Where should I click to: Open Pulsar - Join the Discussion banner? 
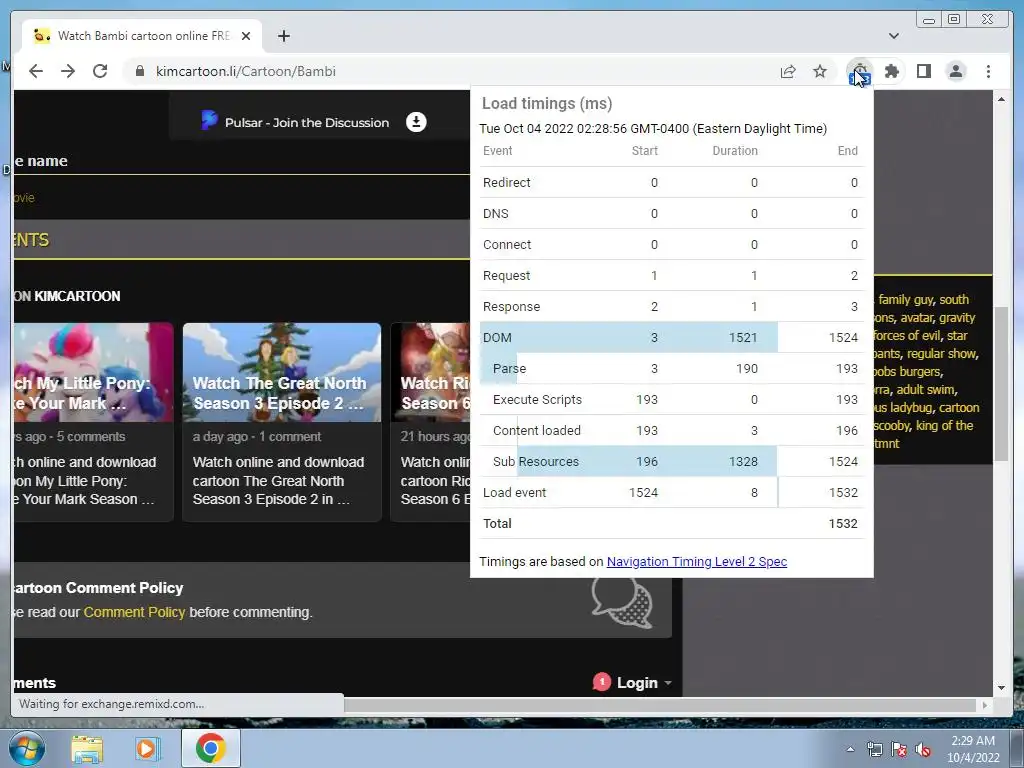[x=307, y=123]
